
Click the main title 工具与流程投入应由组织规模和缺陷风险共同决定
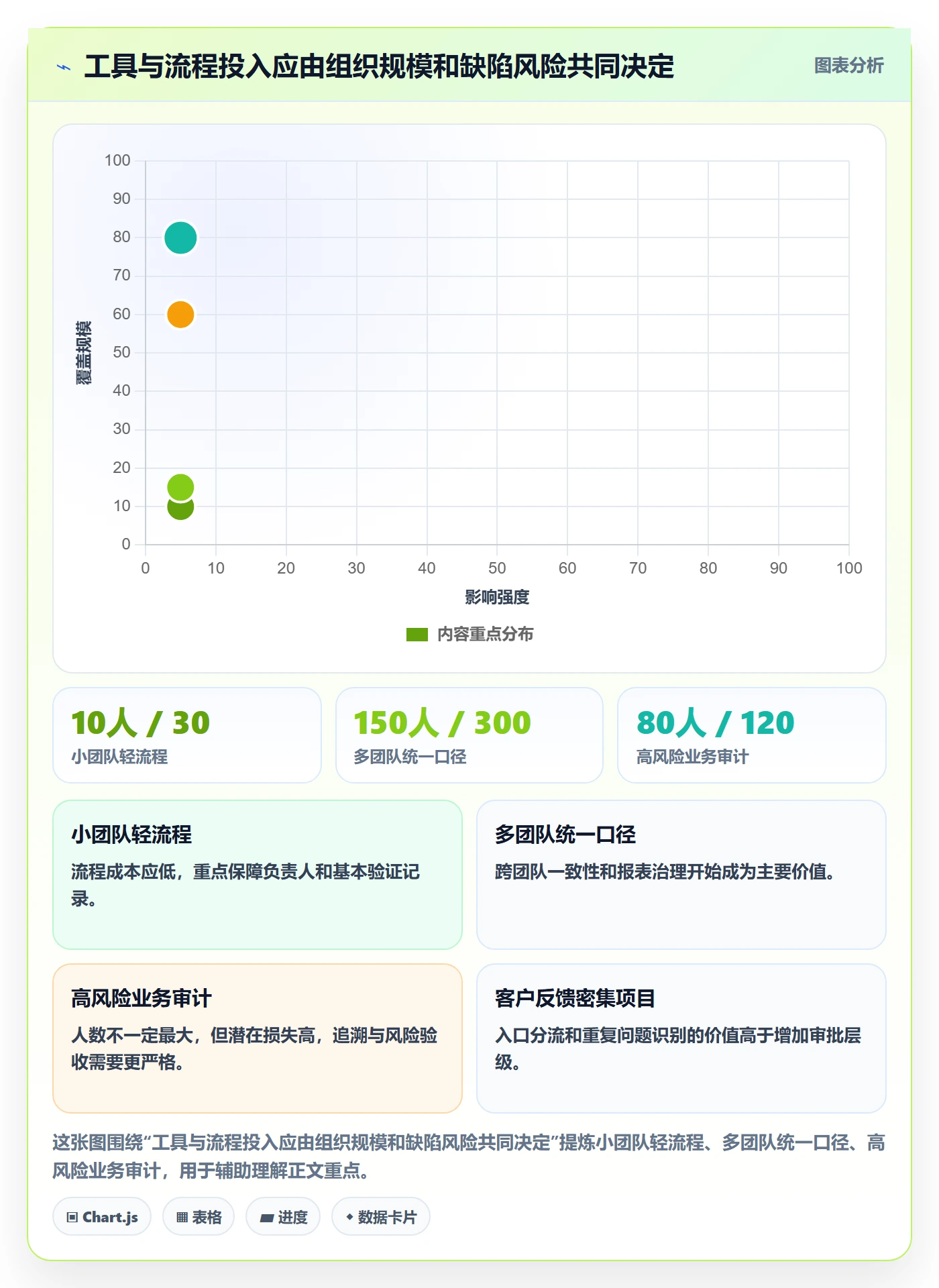tap(379, 66)
